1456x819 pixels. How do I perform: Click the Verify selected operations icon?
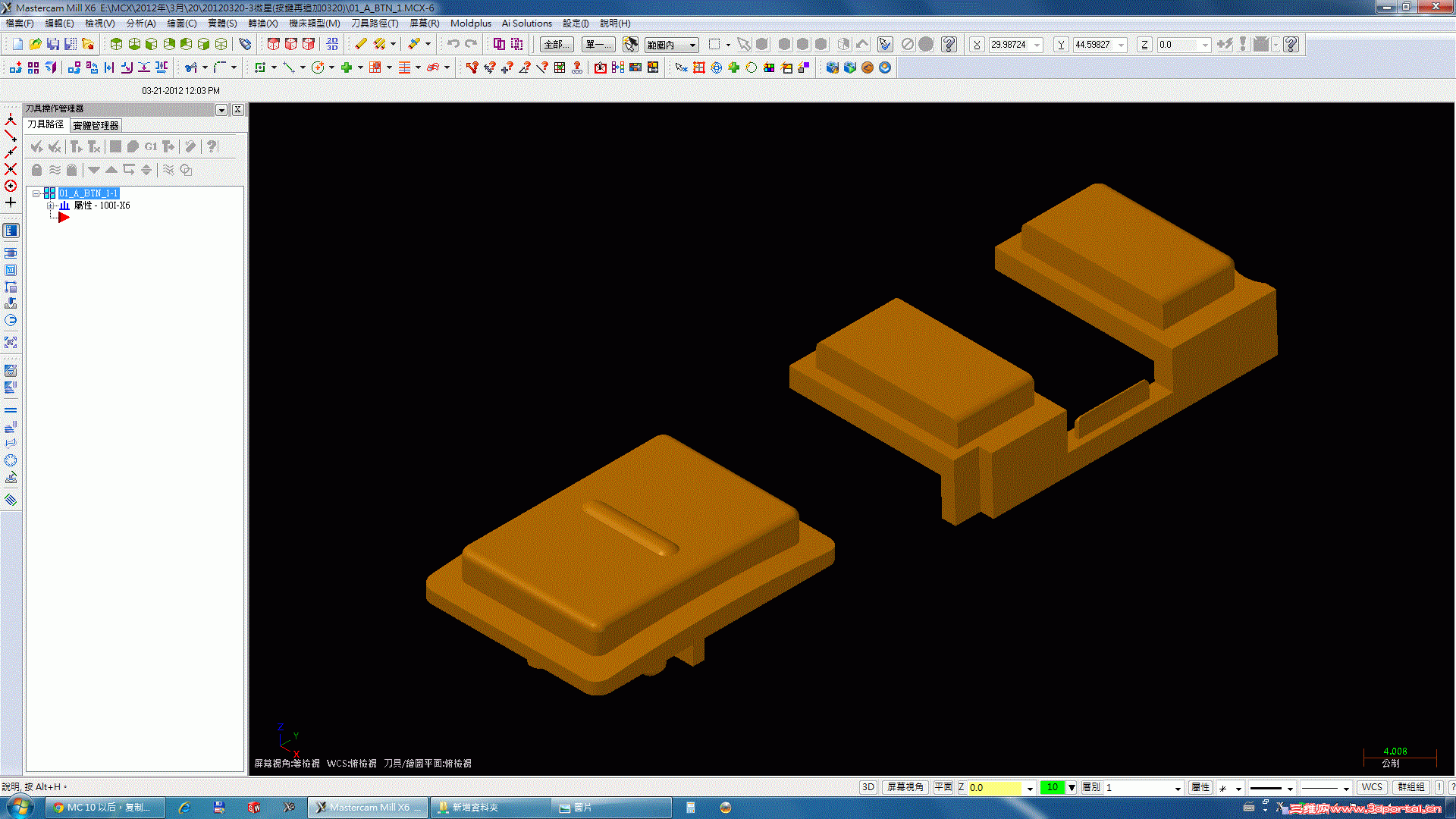[133, 146]
